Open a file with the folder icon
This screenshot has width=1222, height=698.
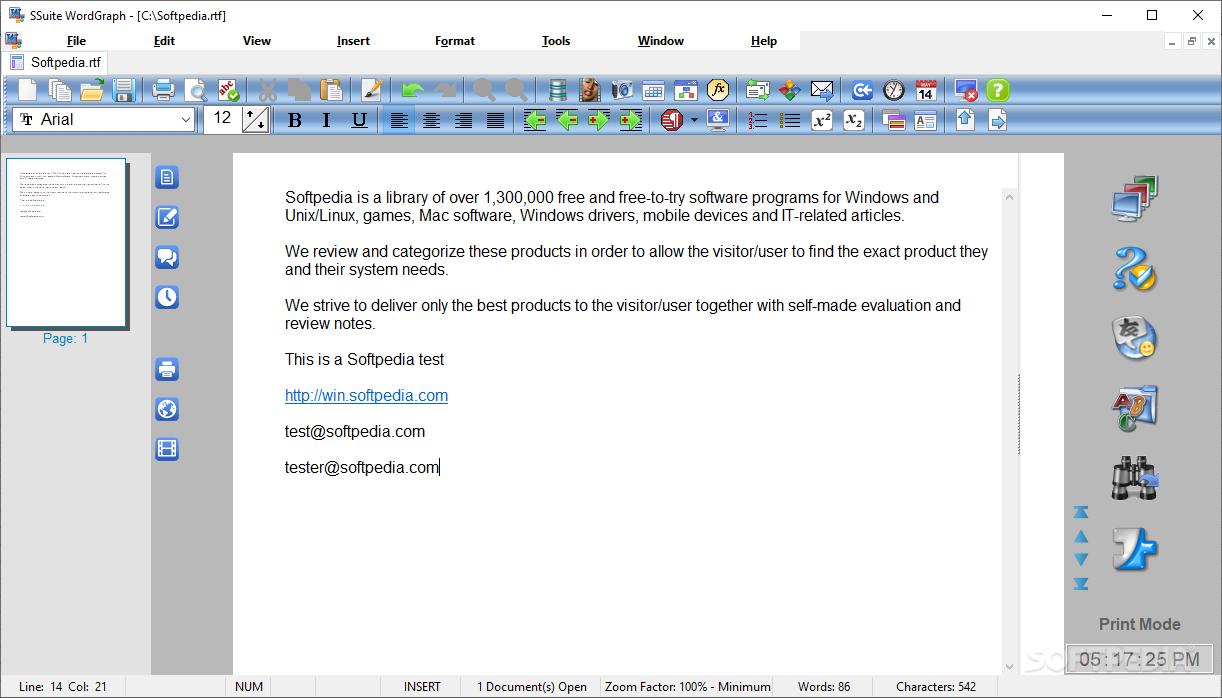(x=92, y=90)
